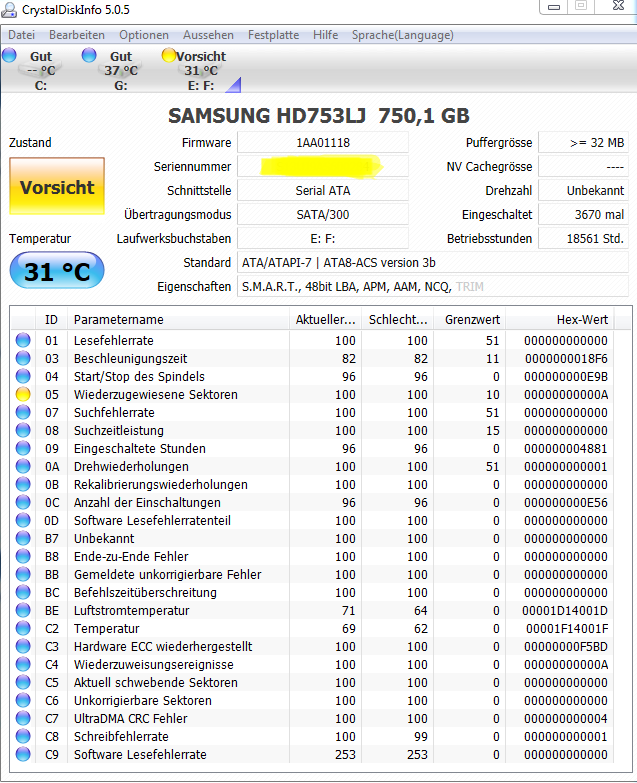637x783 pixels.
Task: Click the Eingeschaltet value 3670 mal
Action: [x=583, y=215]
